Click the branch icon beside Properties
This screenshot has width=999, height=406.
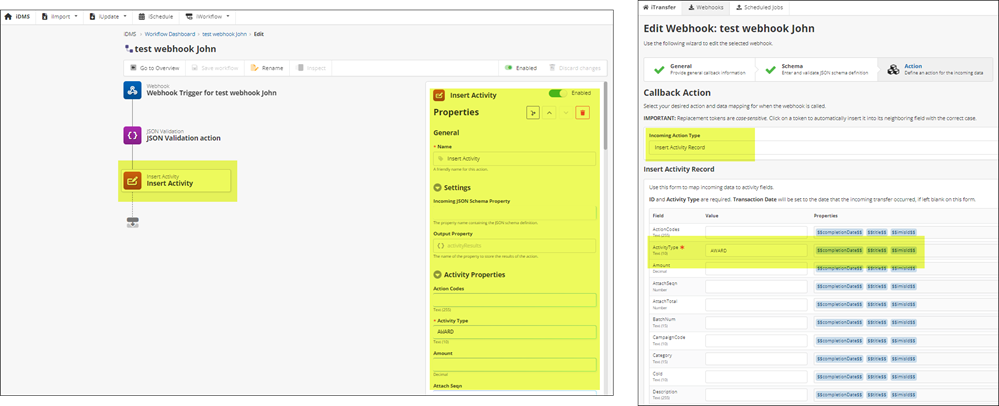(533, 113)
